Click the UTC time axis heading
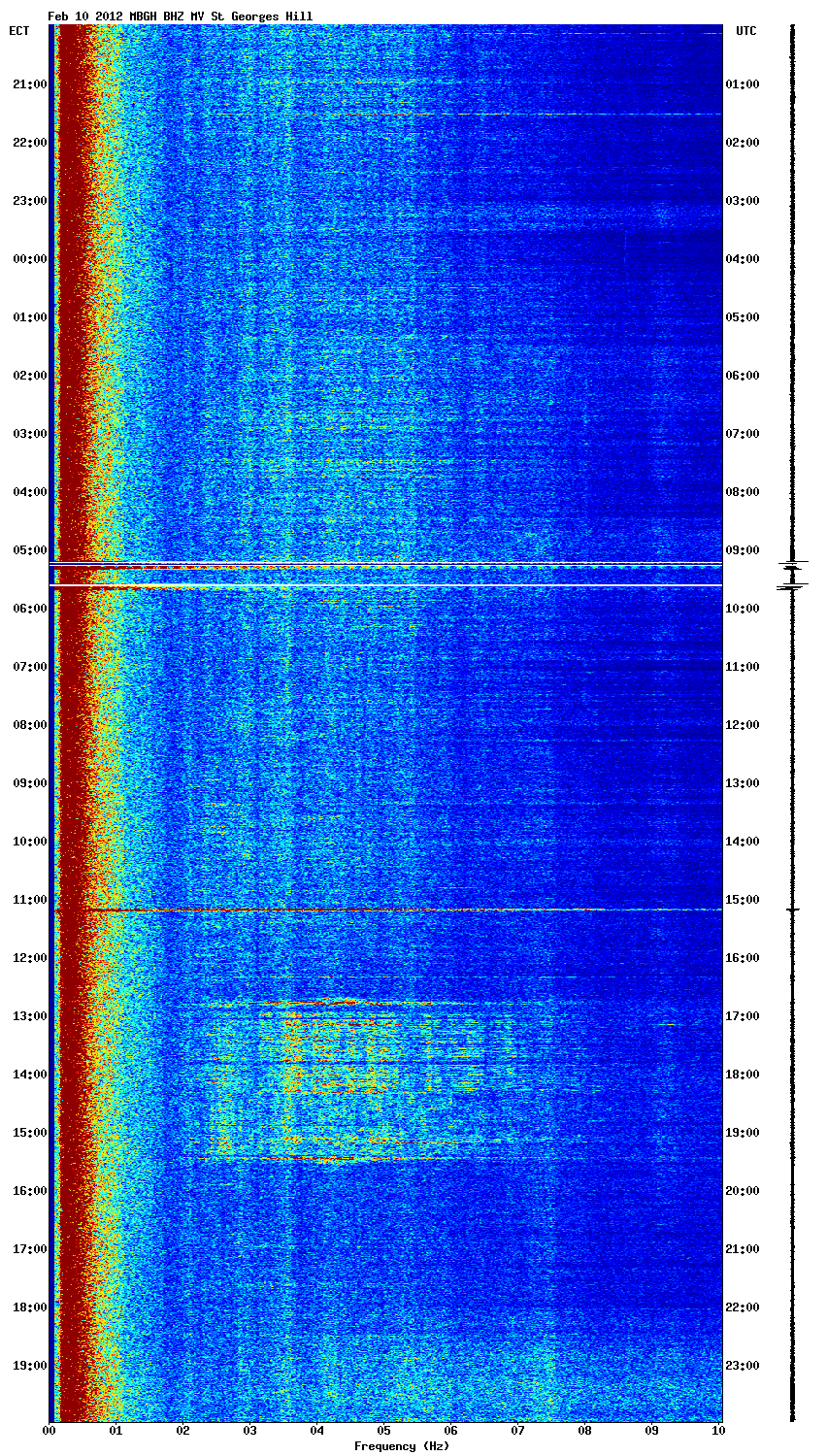827x1456 pixels. coord(745,31)
